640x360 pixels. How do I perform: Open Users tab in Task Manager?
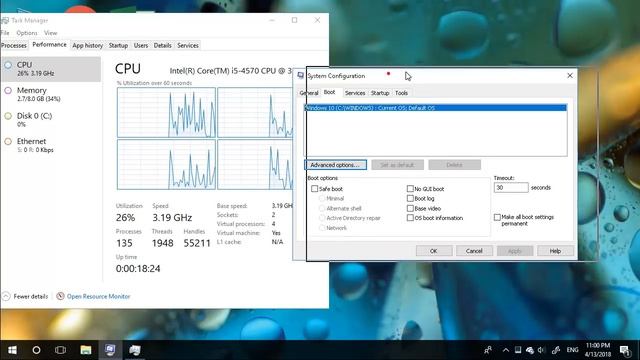(x=141, y=45)
